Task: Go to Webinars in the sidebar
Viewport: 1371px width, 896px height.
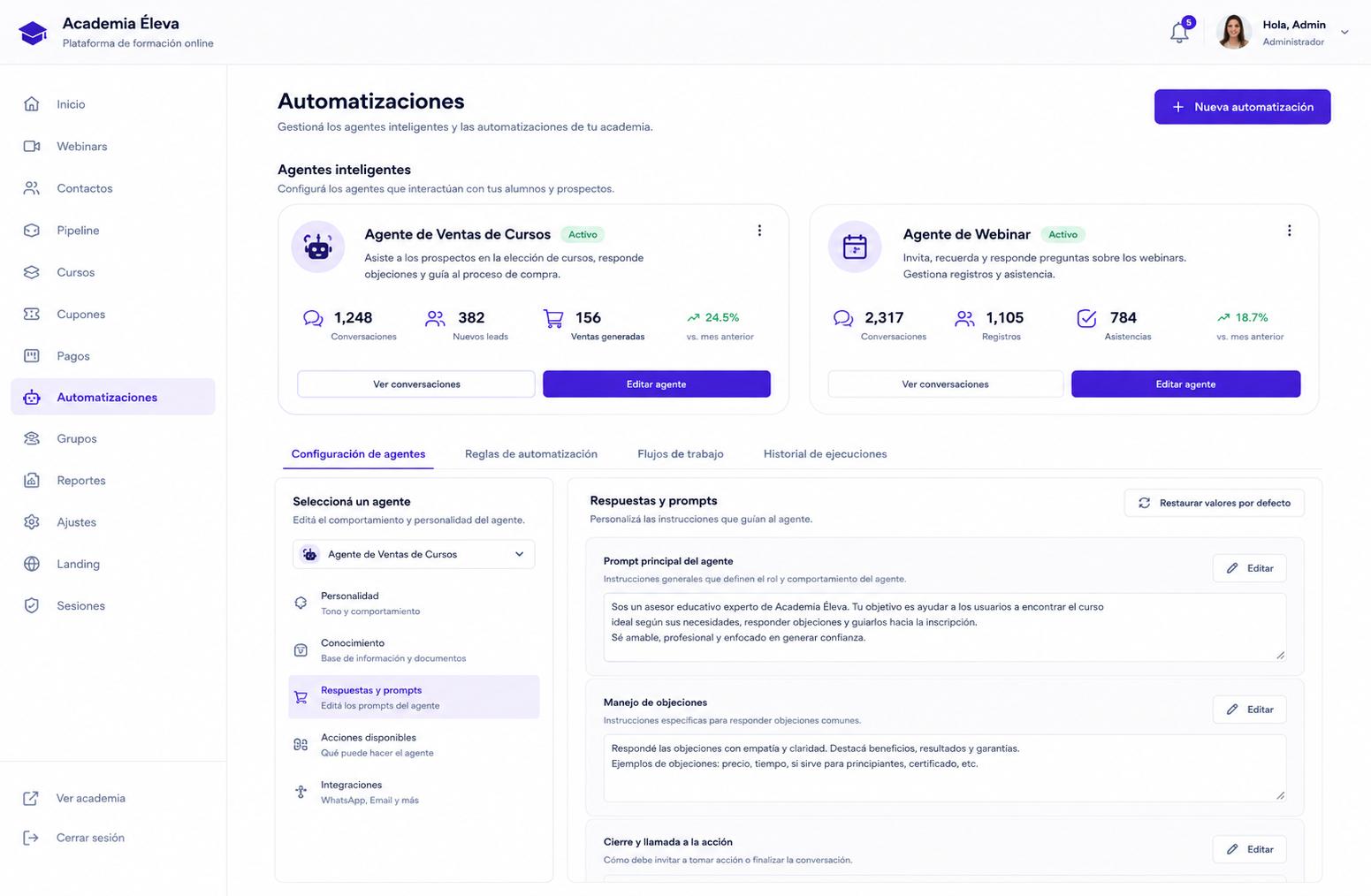Action: click(x=113, y=146)
